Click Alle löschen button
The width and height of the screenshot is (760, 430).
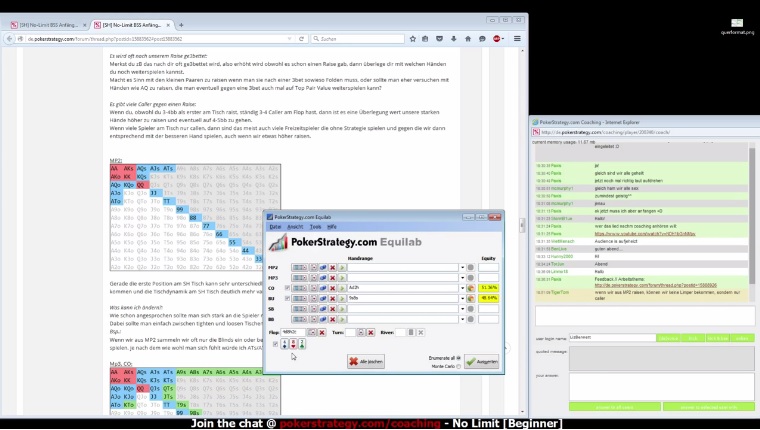point(366,361)
